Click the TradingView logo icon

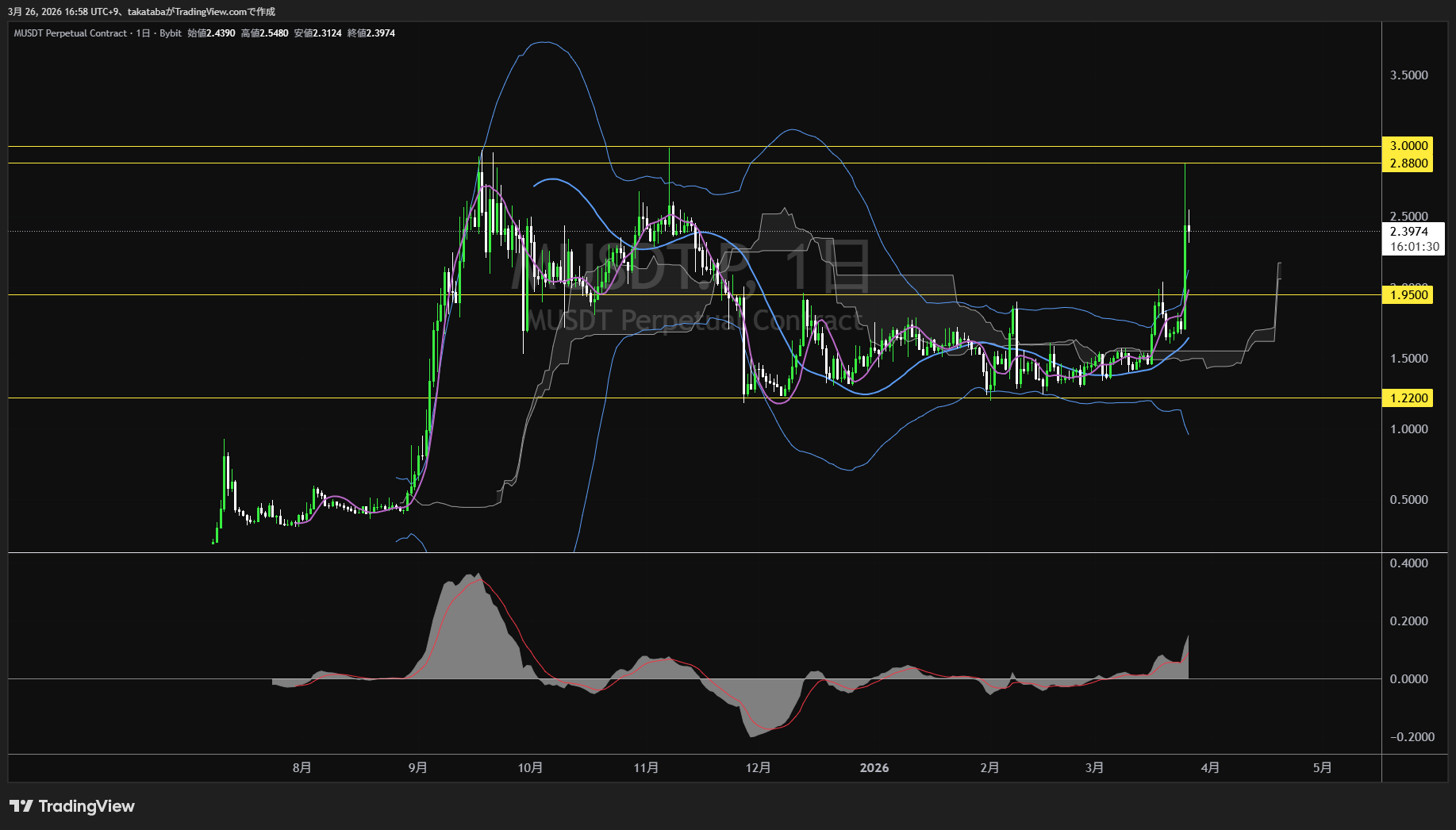(x=21, y=806)
